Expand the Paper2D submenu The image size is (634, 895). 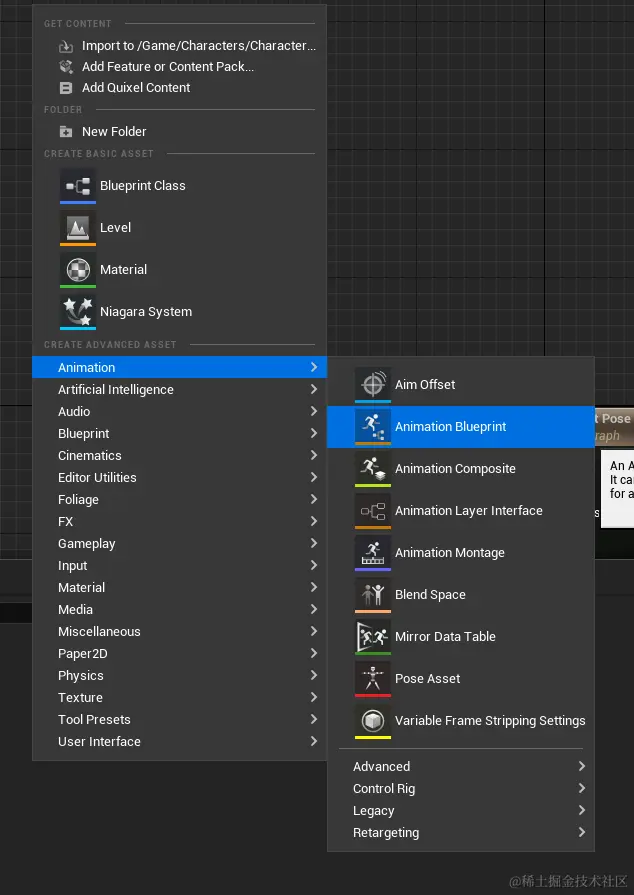click(179, 654)
